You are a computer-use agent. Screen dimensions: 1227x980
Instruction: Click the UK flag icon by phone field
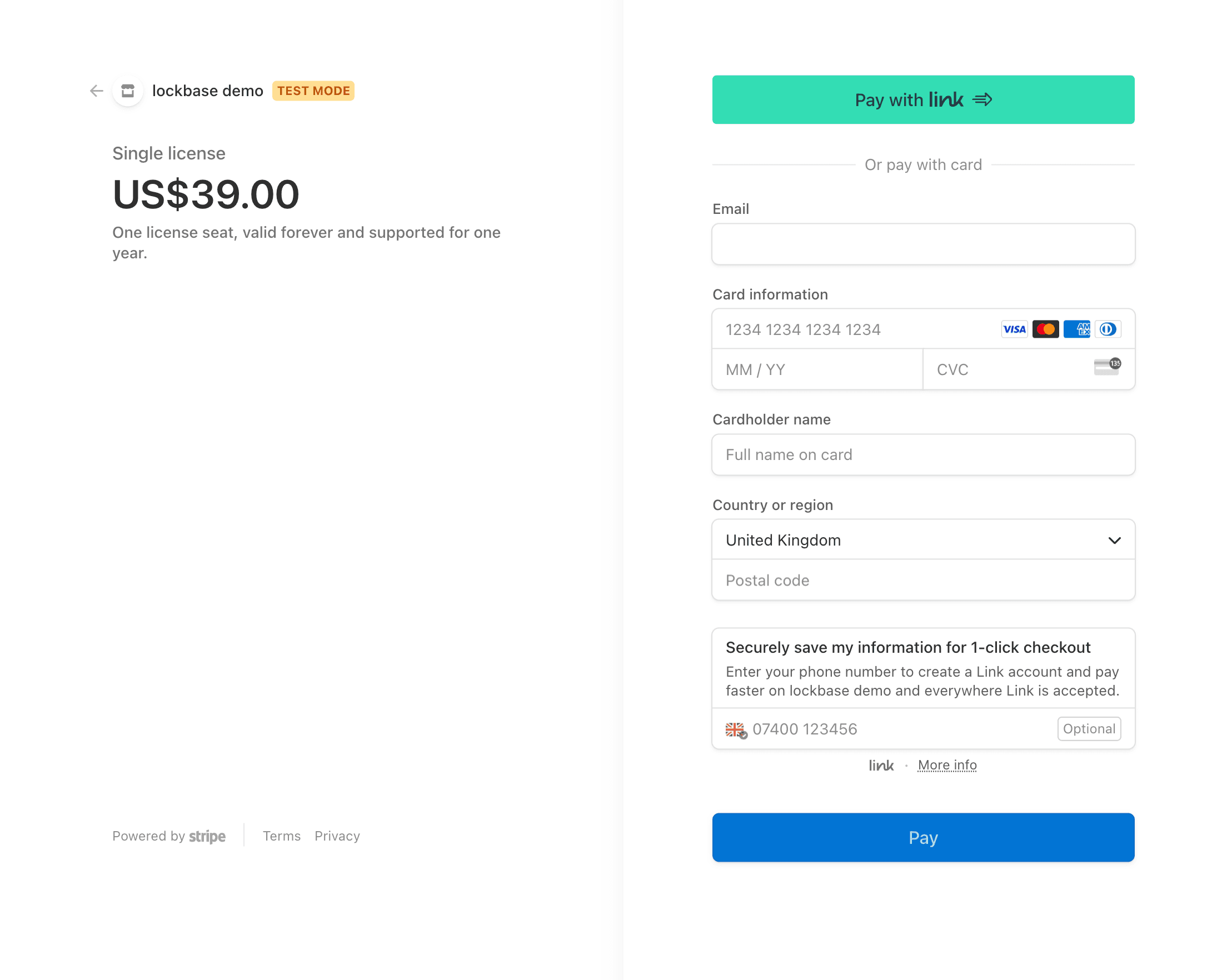pos(736,729)
